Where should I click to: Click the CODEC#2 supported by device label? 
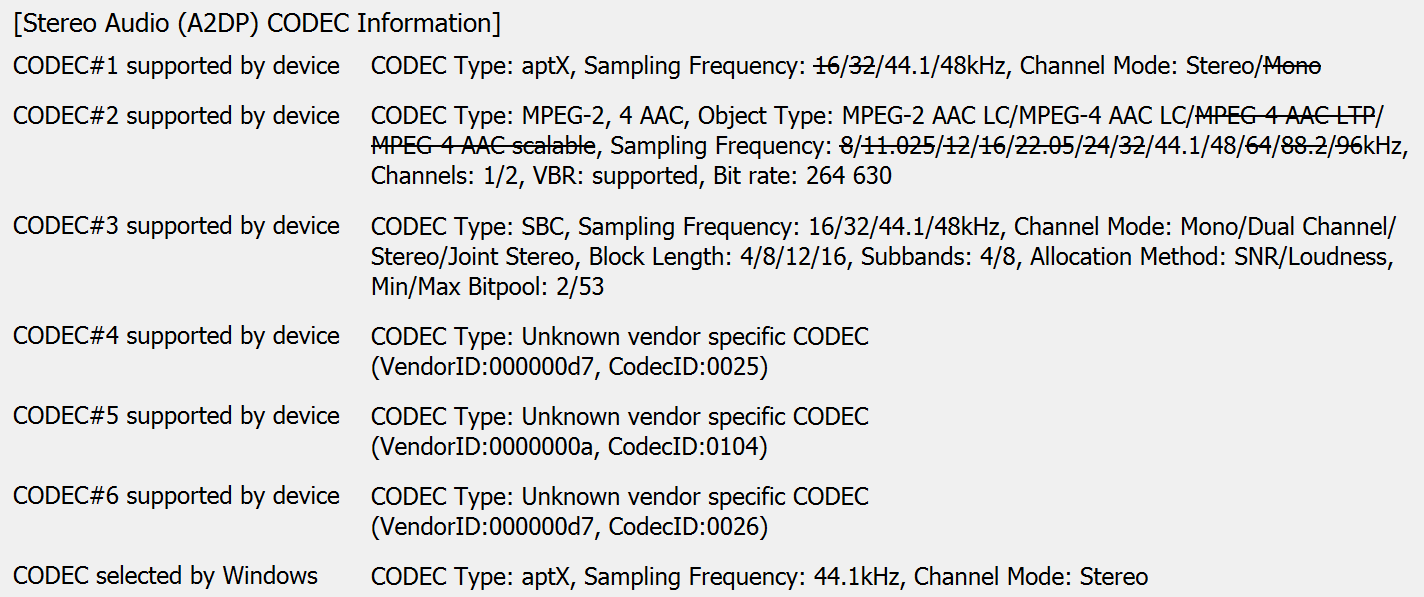coord(176,116)
